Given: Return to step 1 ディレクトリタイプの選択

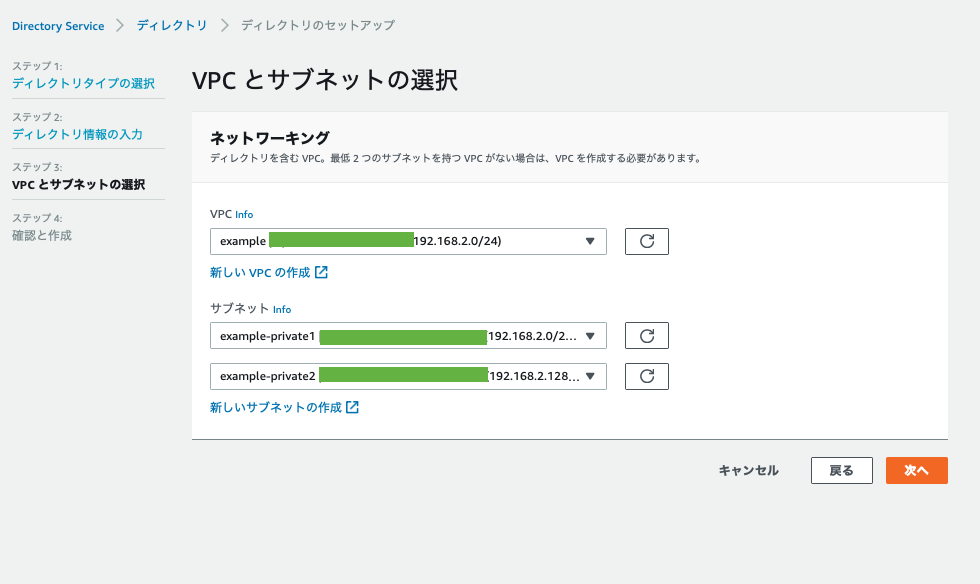Looking at the screenshot, I should [x=83, y=83].
